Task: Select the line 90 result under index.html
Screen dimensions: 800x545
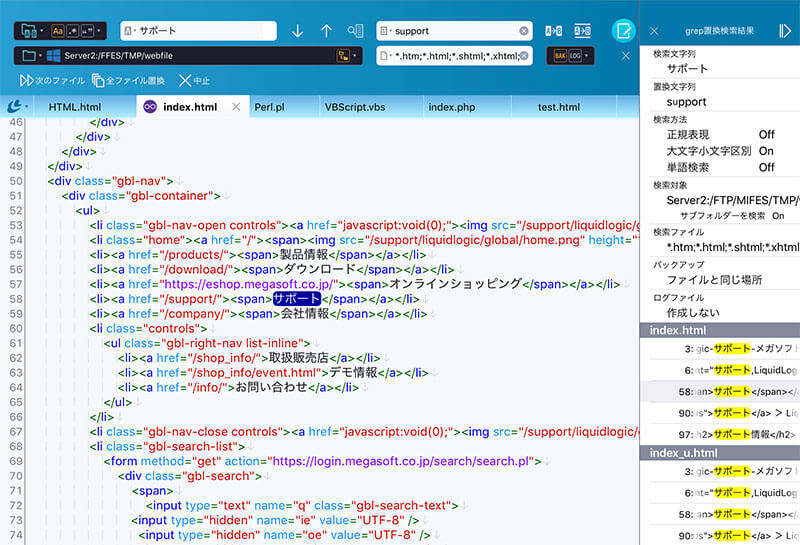Action: [x=720, y=412]
